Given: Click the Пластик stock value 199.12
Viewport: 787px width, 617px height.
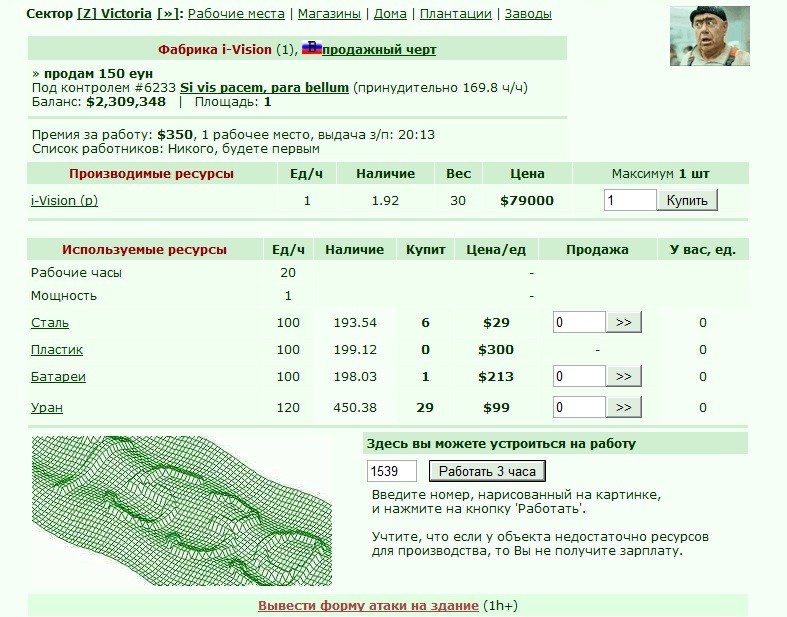Looking at the screenshot, I should click(355, 350).
